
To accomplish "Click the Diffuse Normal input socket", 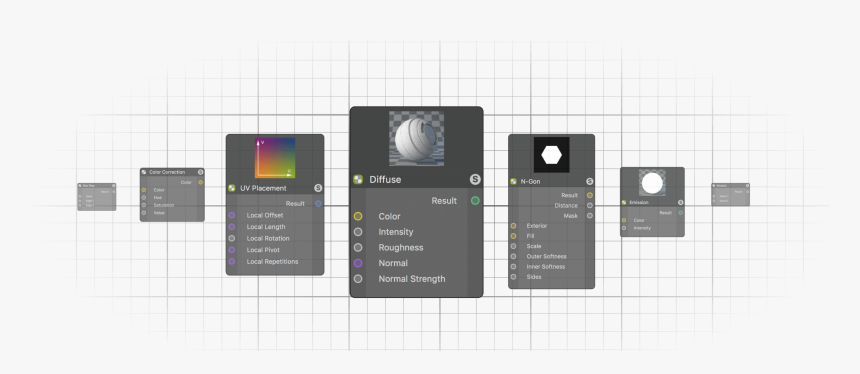I will tap(358, 263).
